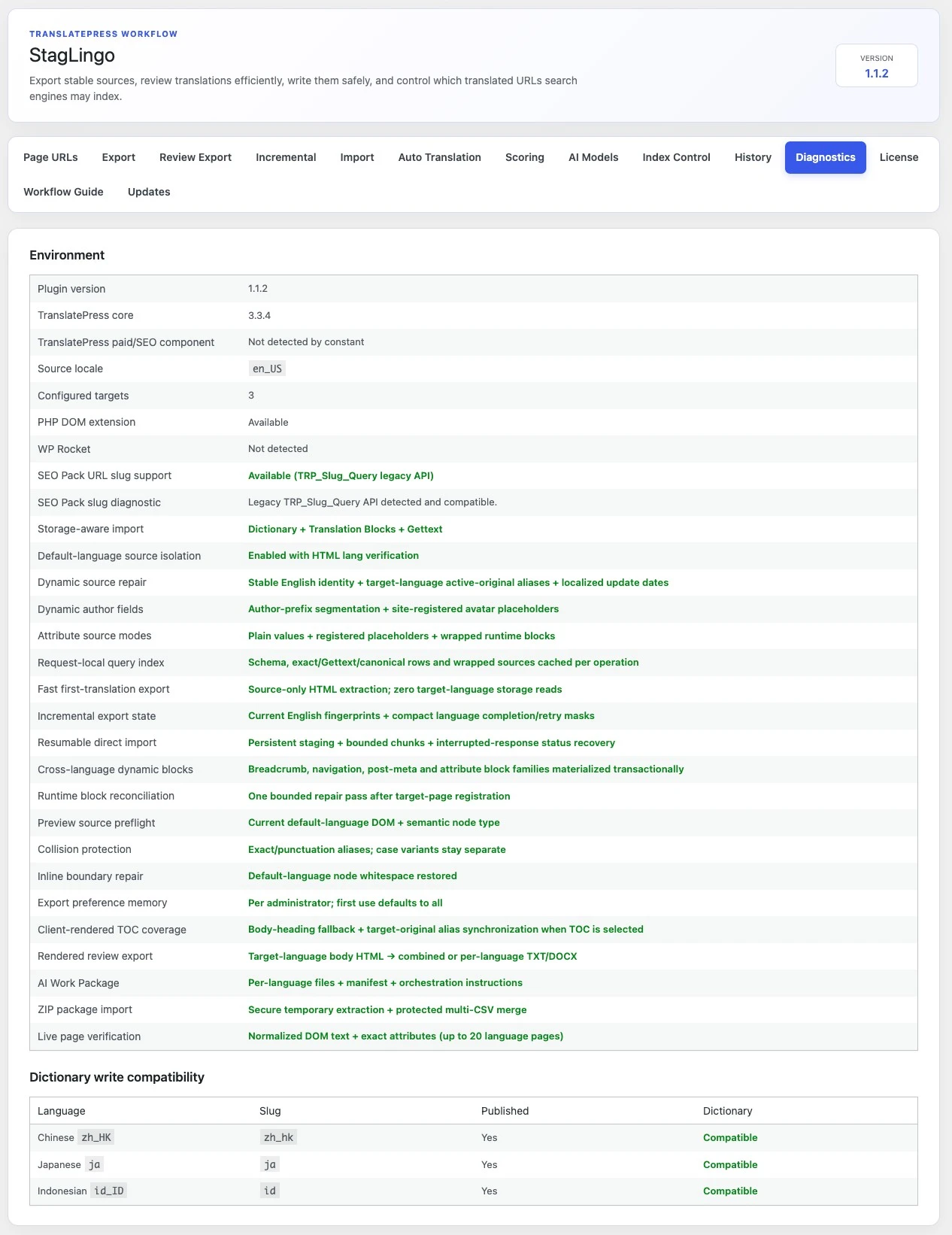Click the Language column header
The height and width of the screenshot is (1235, 952).
(61, 1111)
